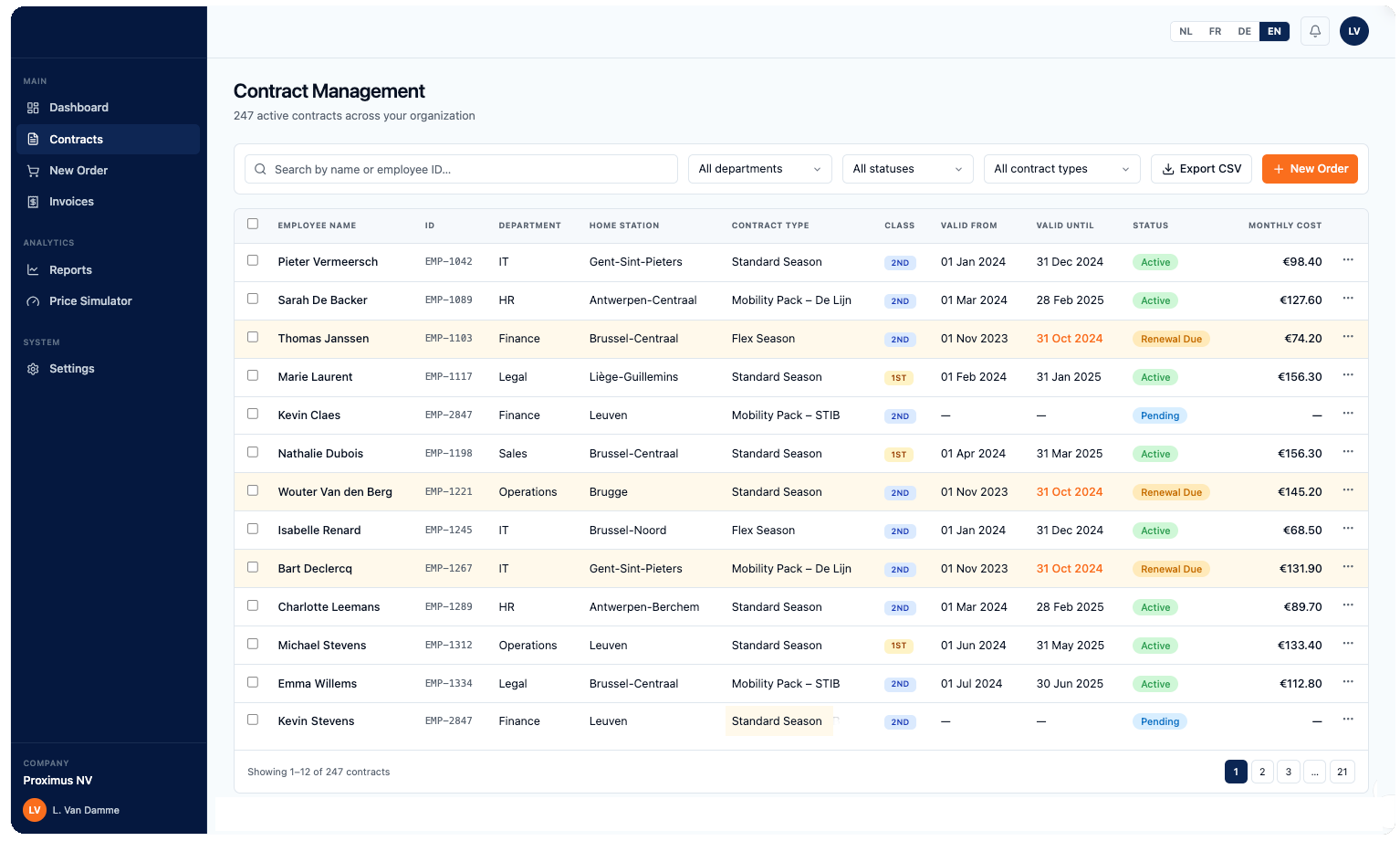Click the pagination ellipsis button
Screen dimensions: 1400x841
[1314, 772]
